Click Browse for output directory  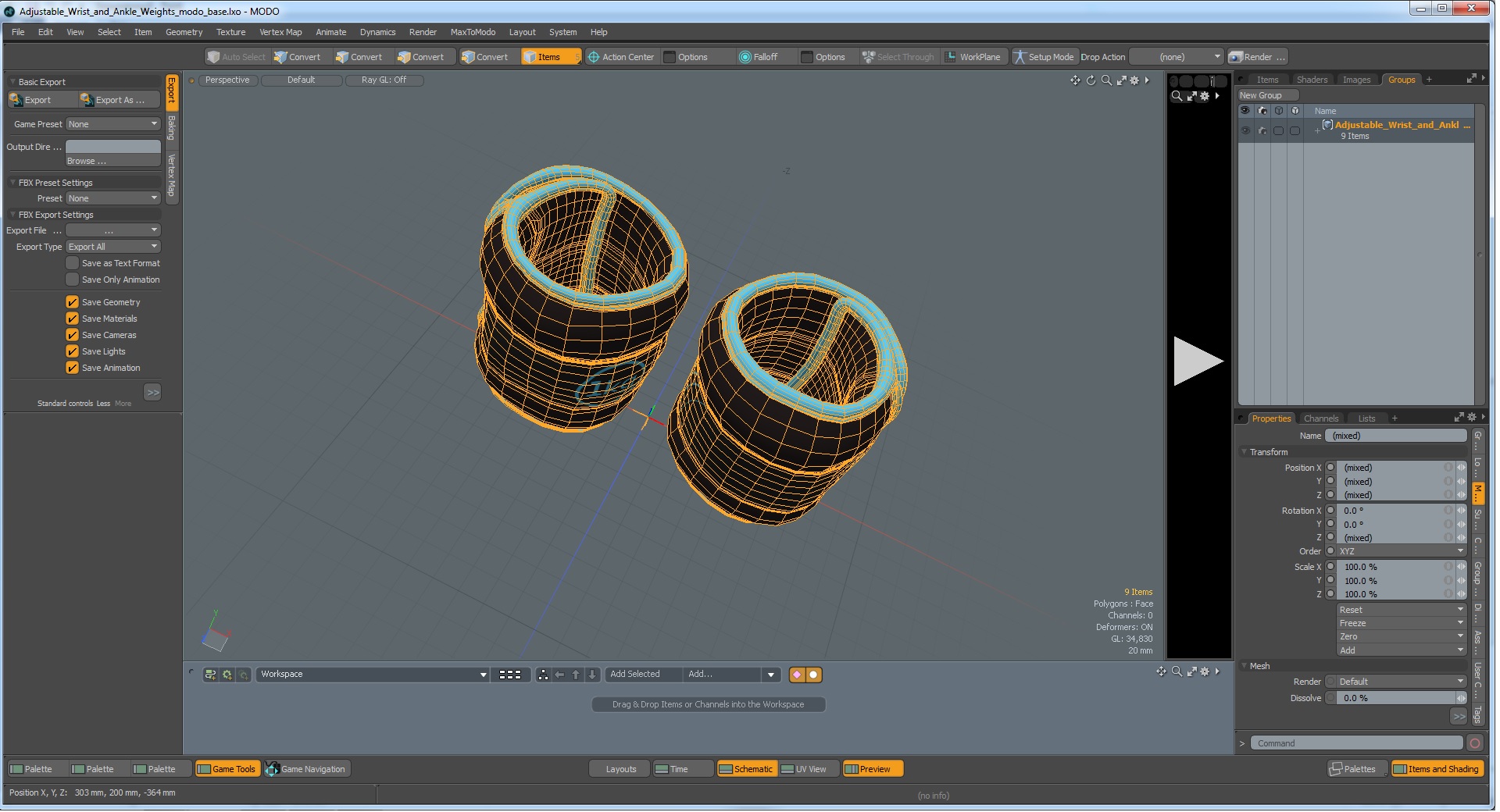113,161
